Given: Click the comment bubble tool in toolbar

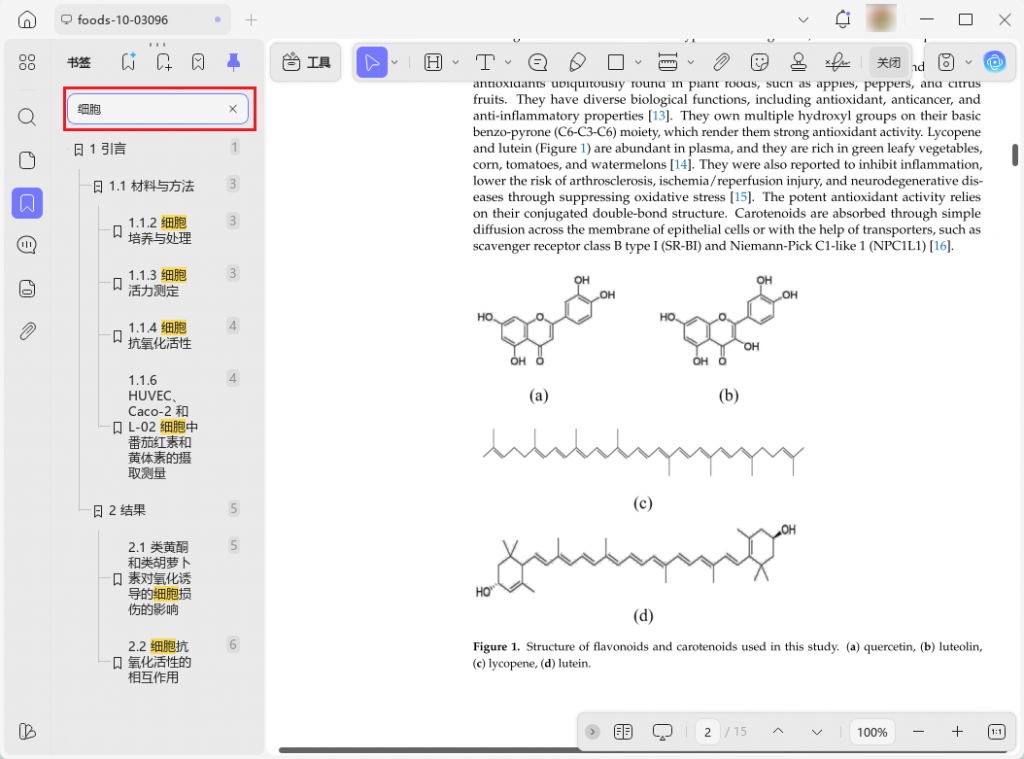Looking at the screenshot, I should pyautogui.click(x=538, y=62).
